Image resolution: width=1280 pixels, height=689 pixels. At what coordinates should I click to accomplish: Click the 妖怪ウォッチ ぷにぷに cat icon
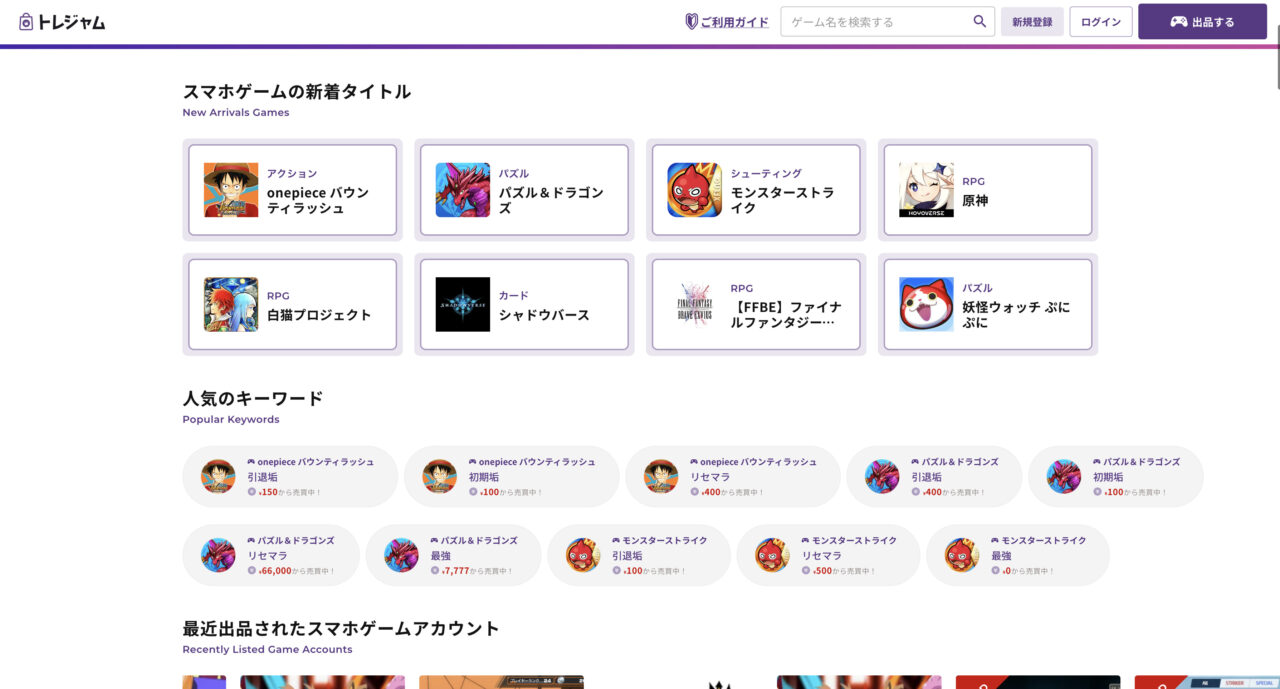pos(926,304)
